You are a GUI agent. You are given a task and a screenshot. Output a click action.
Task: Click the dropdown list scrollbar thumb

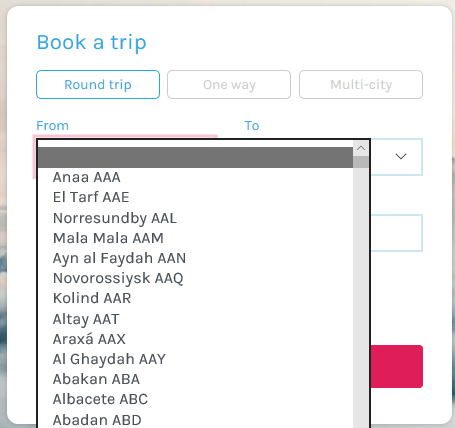(361, 162)
